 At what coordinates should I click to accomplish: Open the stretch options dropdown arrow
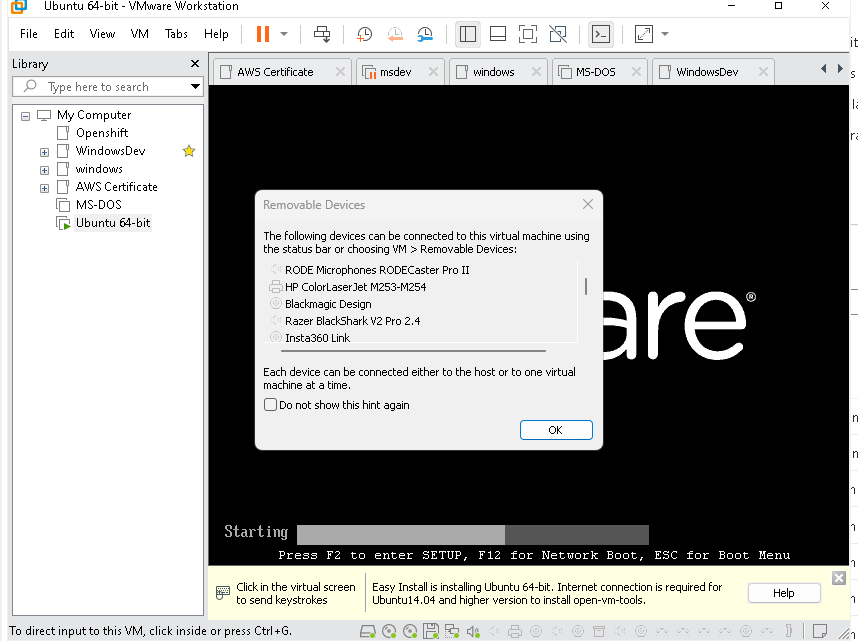665,34
